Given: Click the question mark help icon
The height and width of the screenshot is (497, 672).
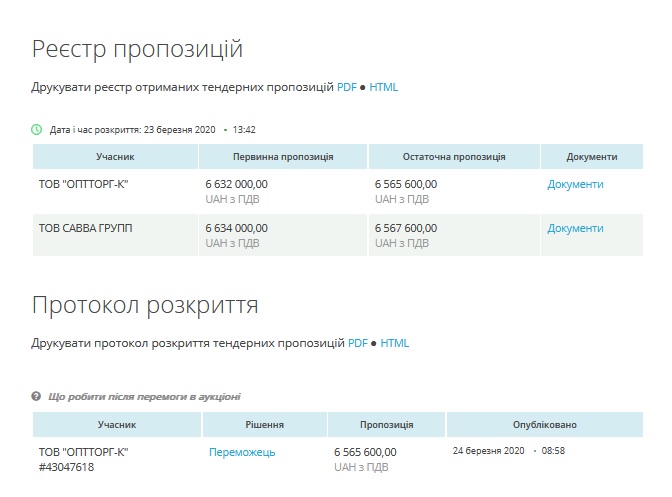Looking at the screenshot, I should [36, 396].
